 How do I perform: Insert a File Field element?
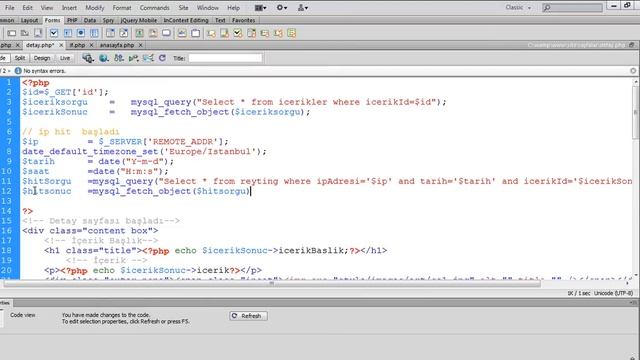coord(153,33)
